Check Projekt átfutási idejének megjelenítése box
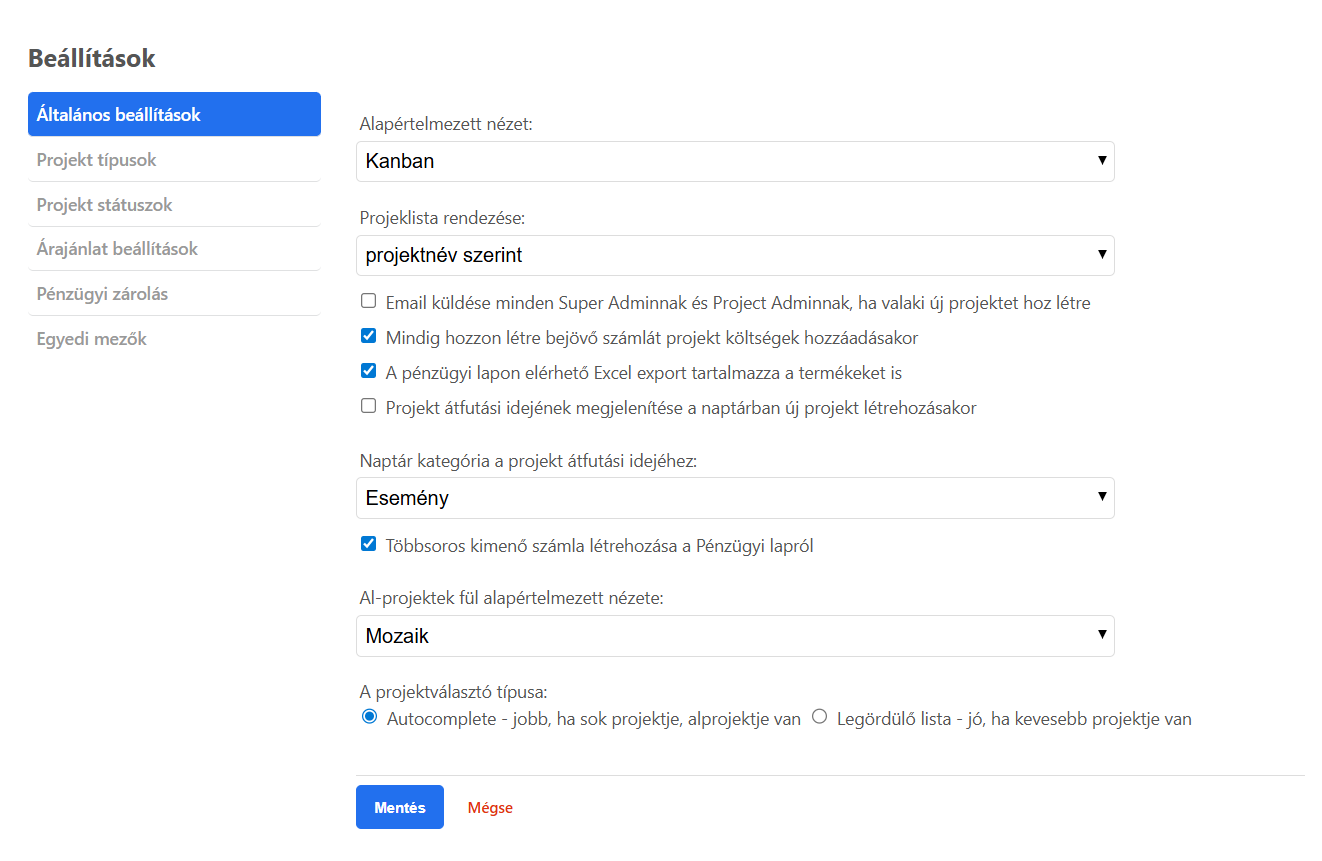This screenshot has width=1322, height=861. pyautogui.click(x=369, y=406)
